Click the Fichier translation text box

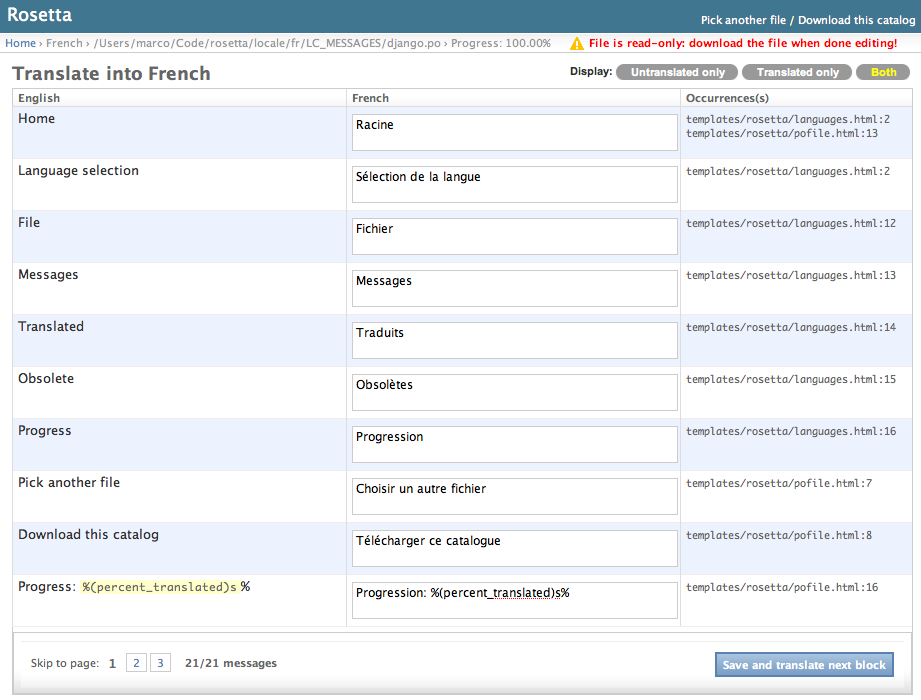[515, 236]
